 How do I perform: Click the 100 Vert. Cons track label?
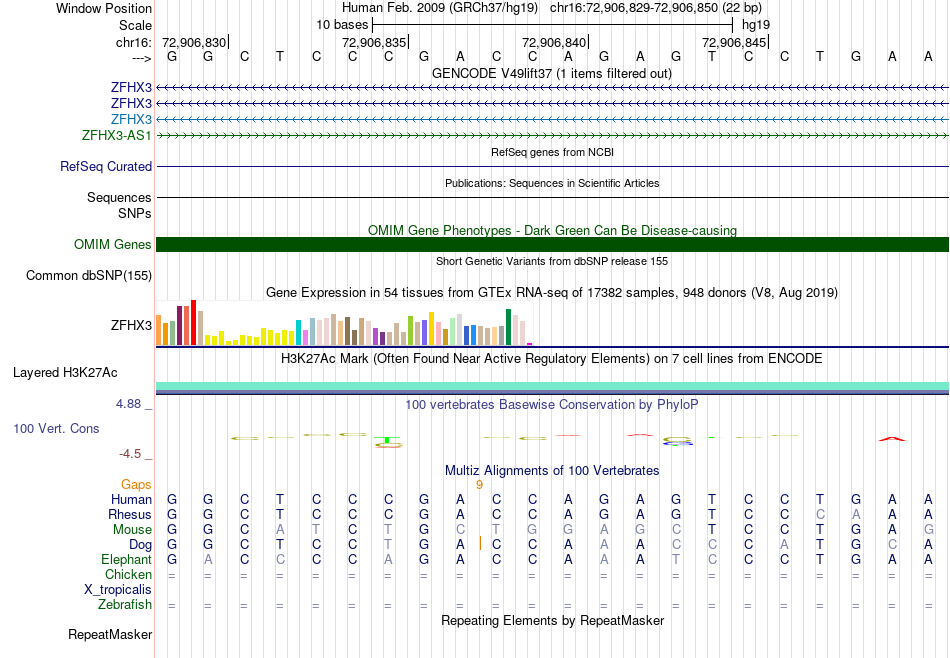click(x=56, y=429)
